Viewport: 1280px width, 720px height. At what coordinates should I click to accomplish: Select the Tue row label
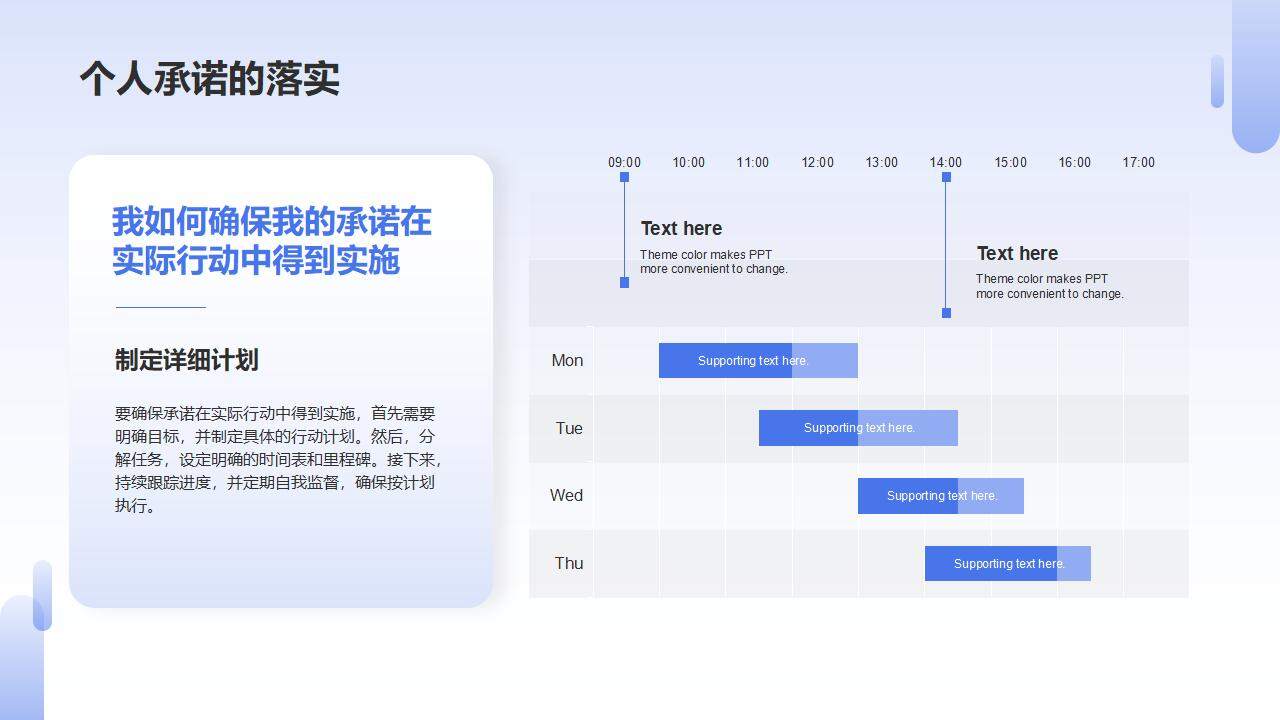(x=569, y=428)
